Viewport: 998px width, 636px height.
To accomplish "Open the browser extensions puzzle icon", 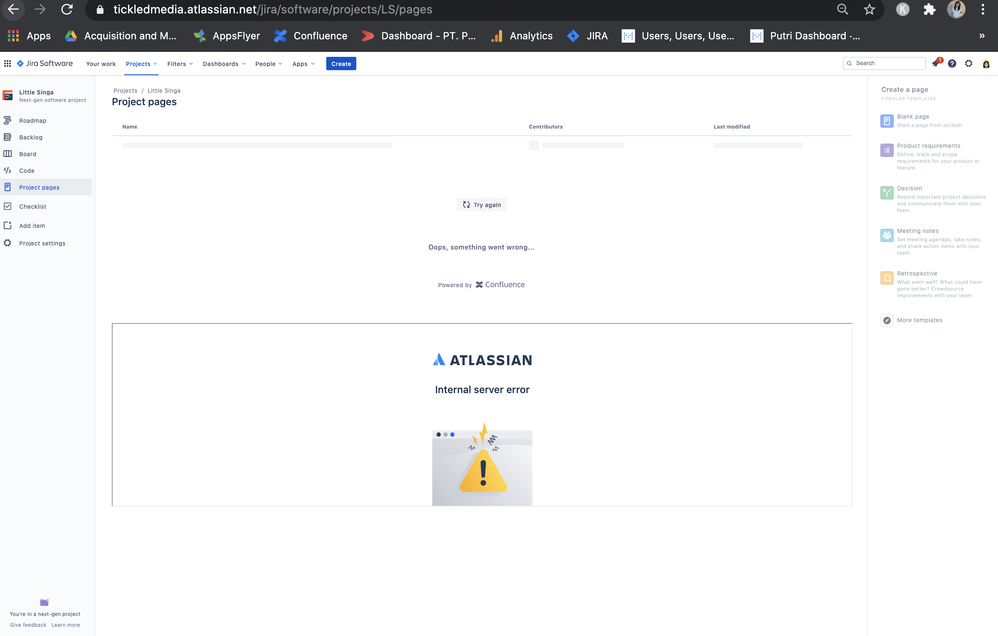I will click(x=929, y=10).
